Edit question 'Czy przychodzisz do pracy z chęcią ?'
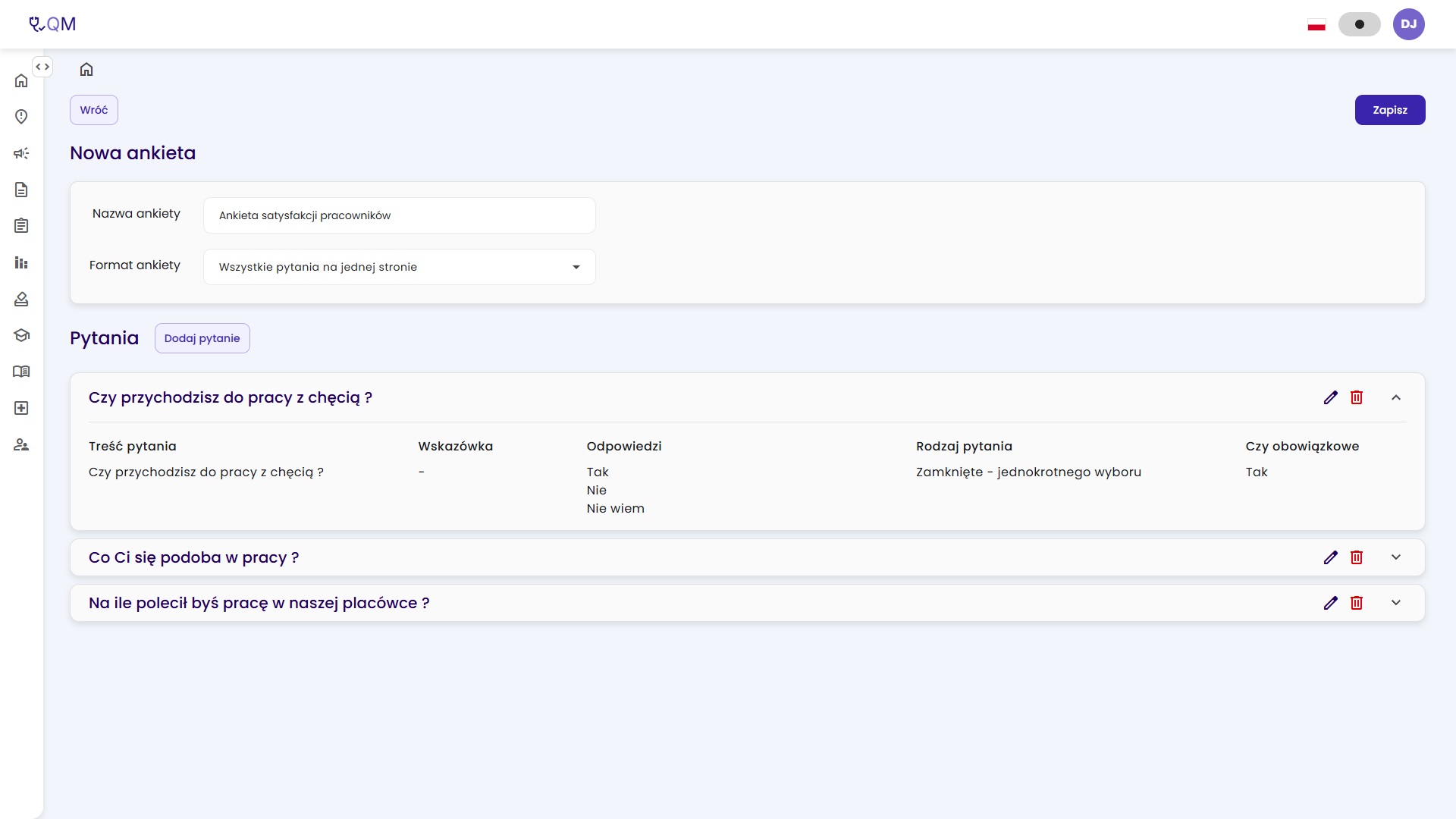1456x819 pixels. [1330, 397]
